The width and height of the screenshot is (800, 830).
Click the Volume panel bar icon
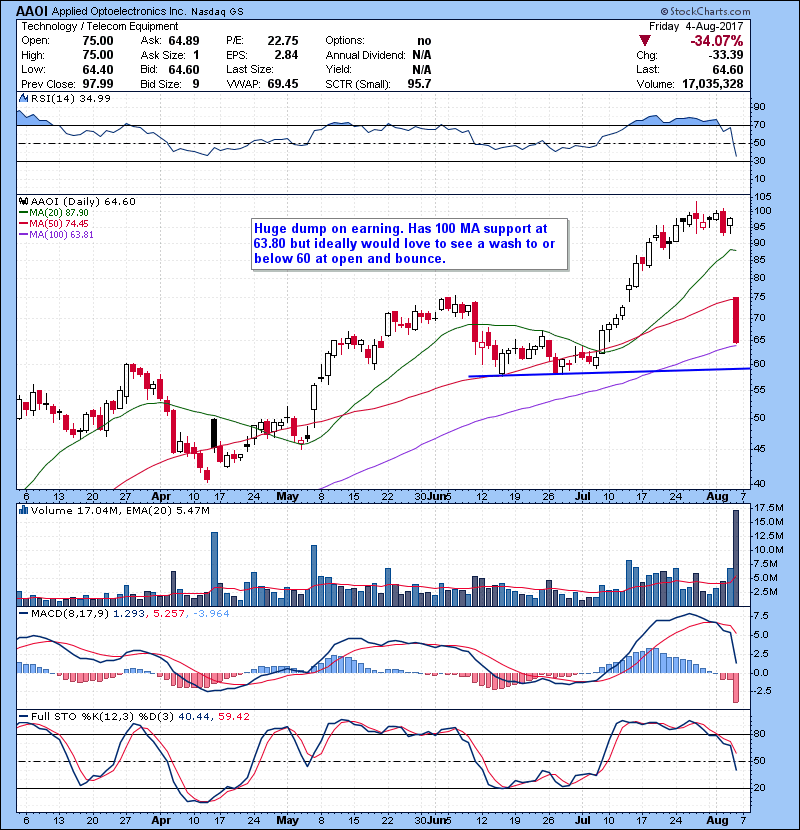[x=23, y=510]
